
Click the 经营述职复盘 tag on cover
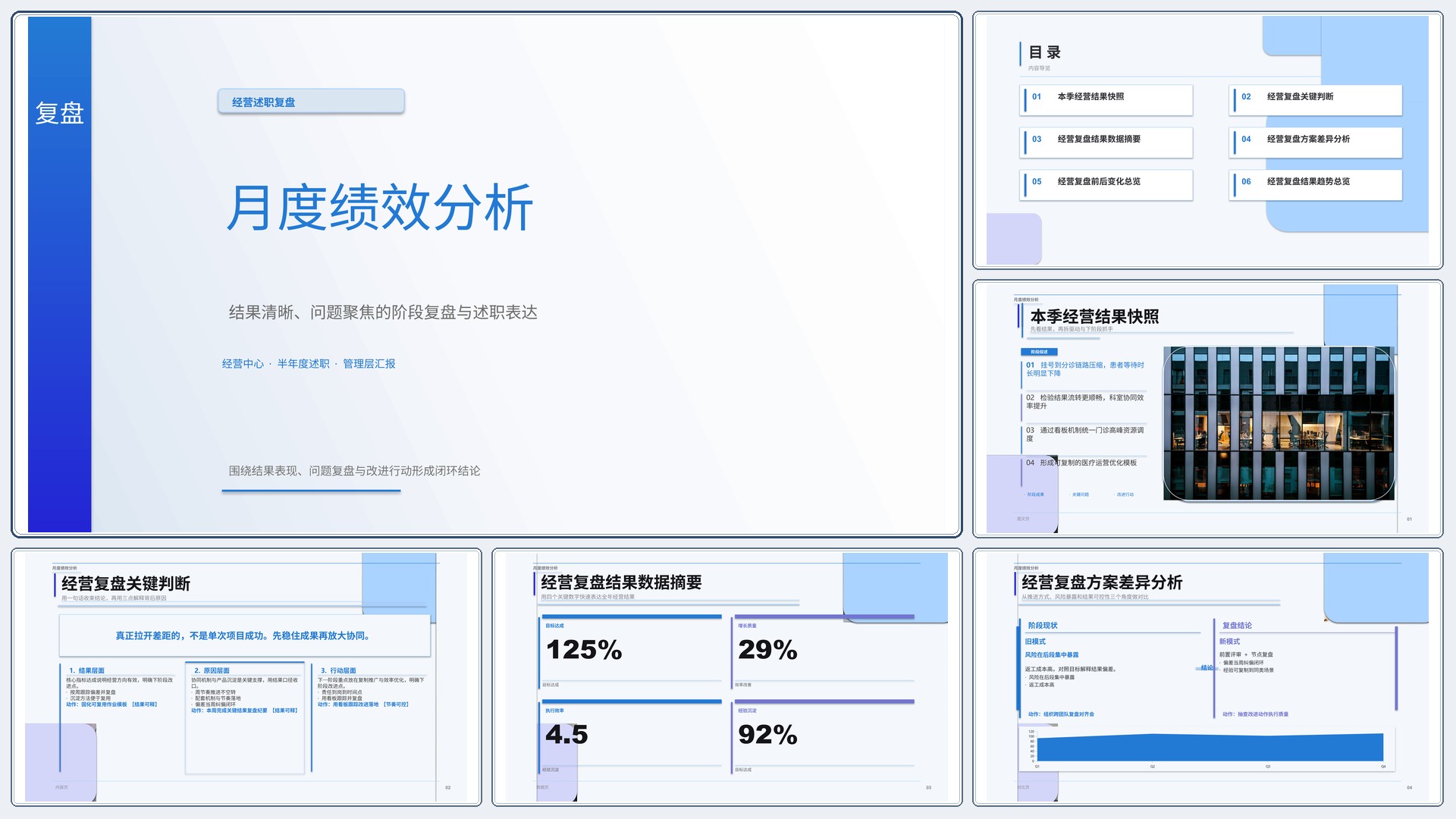pos(311,102)
